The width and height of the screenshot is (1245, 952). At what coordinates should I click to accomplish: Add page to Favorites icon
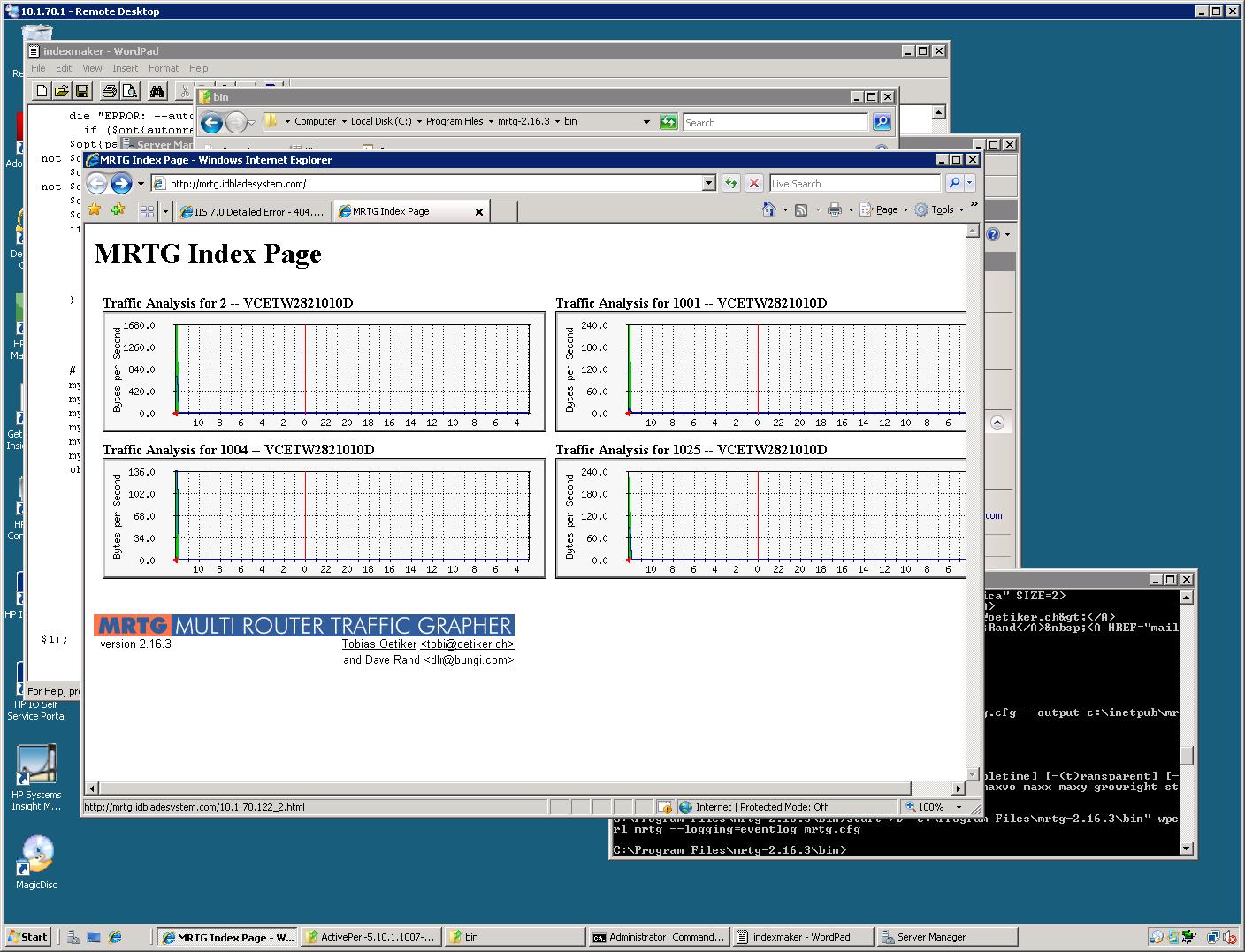(118, 209)
